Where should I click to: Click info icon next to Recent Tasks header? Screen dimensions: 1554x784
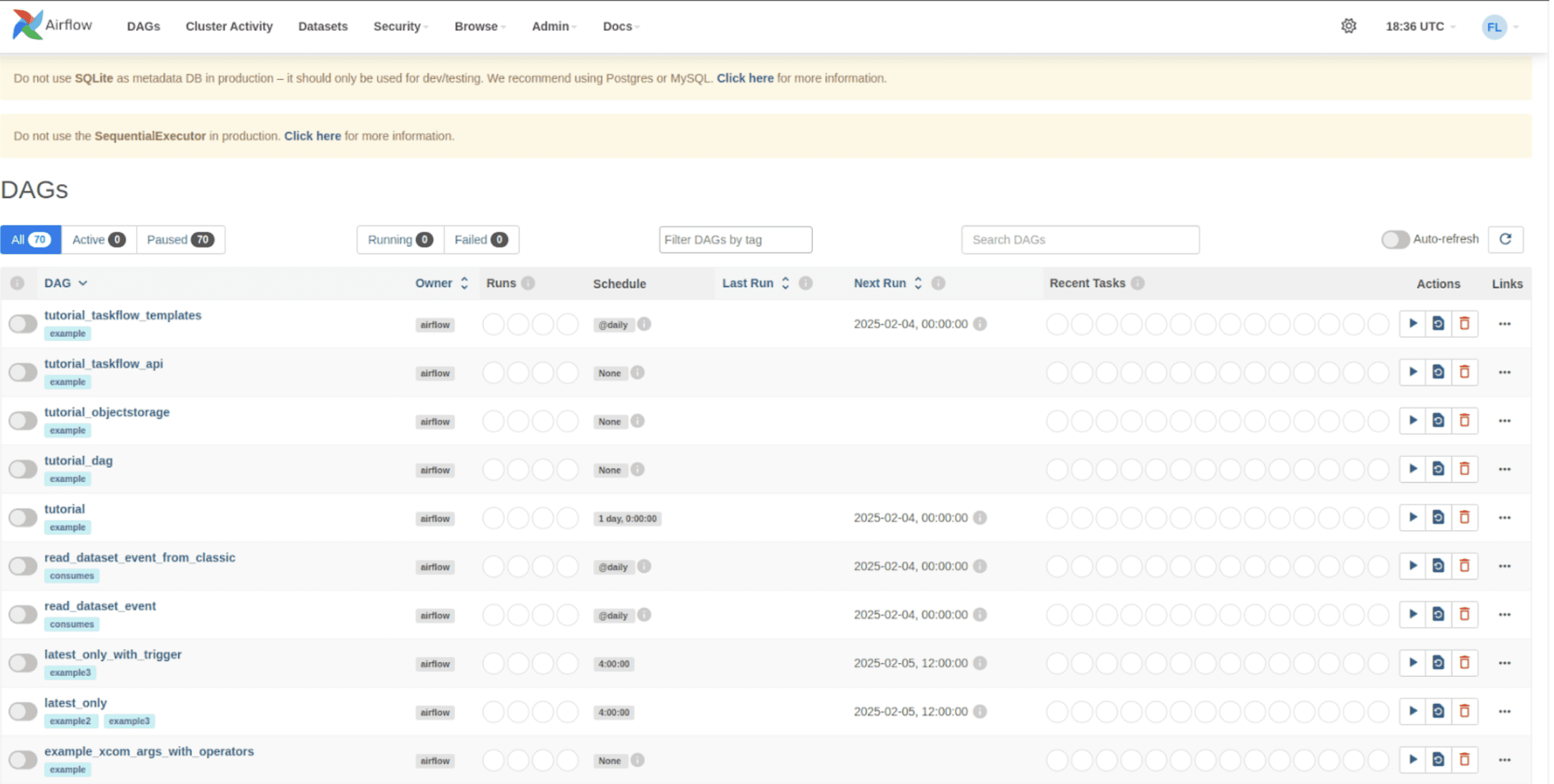coord(1138,283)
